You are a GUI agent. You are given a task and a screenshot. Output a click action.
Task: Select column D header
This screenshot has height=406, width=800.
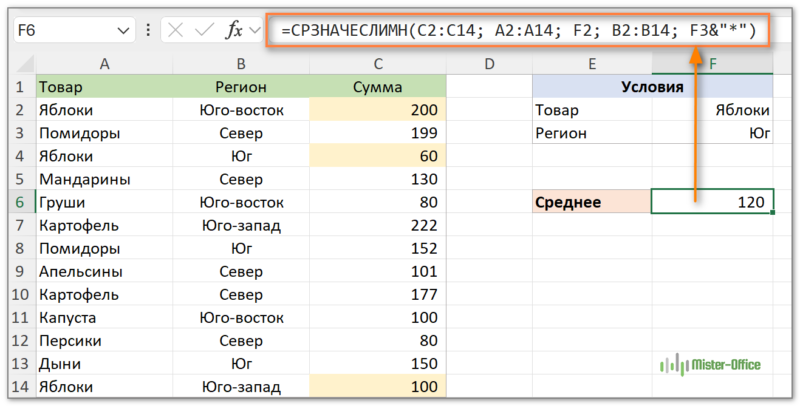tap(489, 64)
